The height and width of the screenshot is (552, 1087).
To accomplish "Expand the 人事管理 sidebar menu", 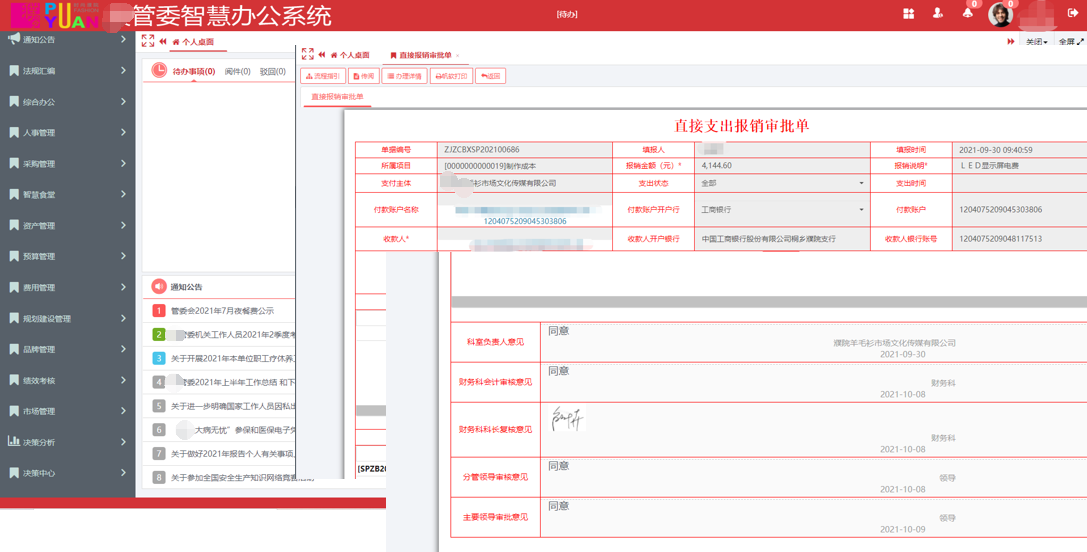I will click(67, 133).
